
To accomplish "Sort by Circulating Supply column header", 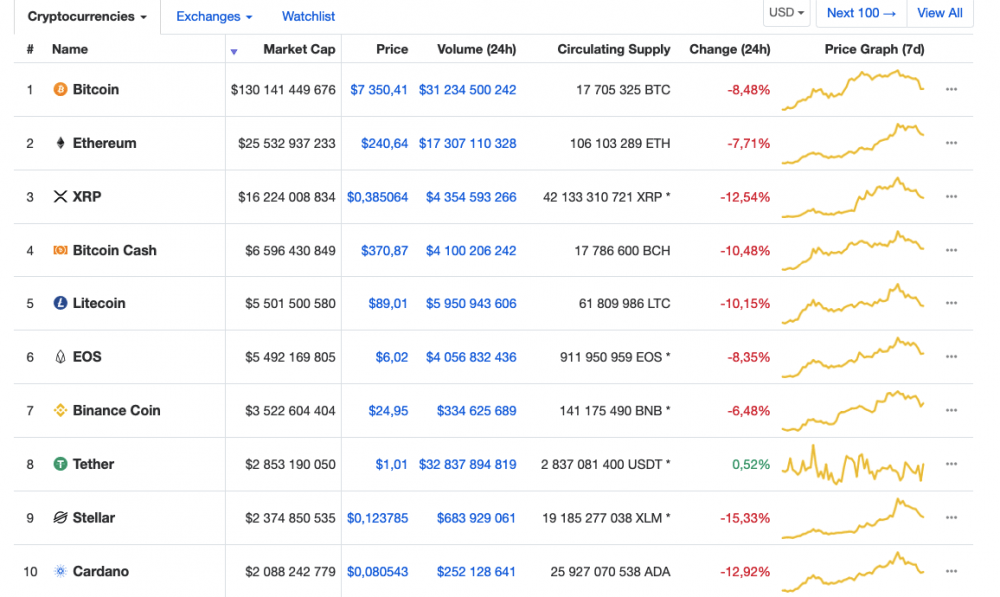I will click(614, 49).
